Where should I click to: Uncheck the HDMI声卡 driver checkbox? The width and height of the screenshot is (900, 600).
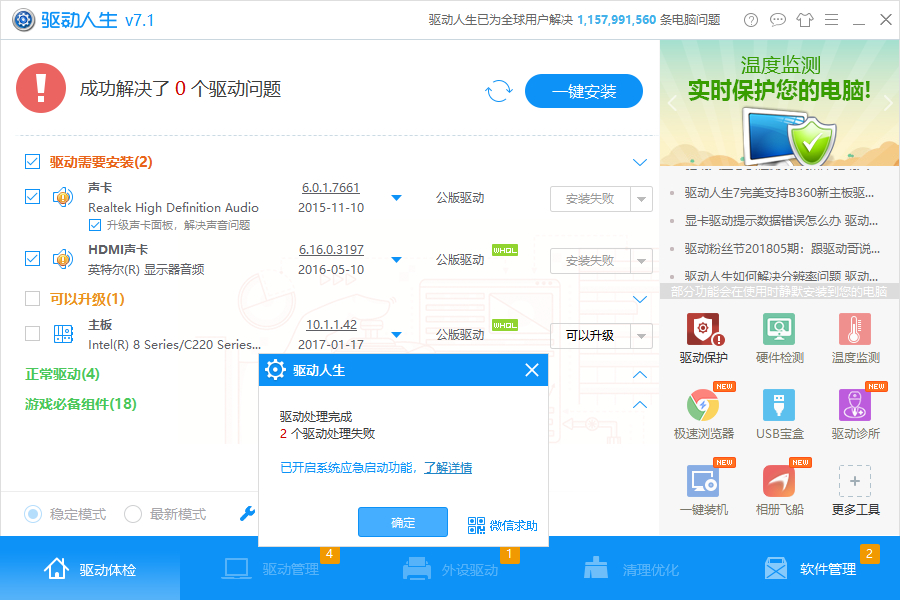[32, 259]
